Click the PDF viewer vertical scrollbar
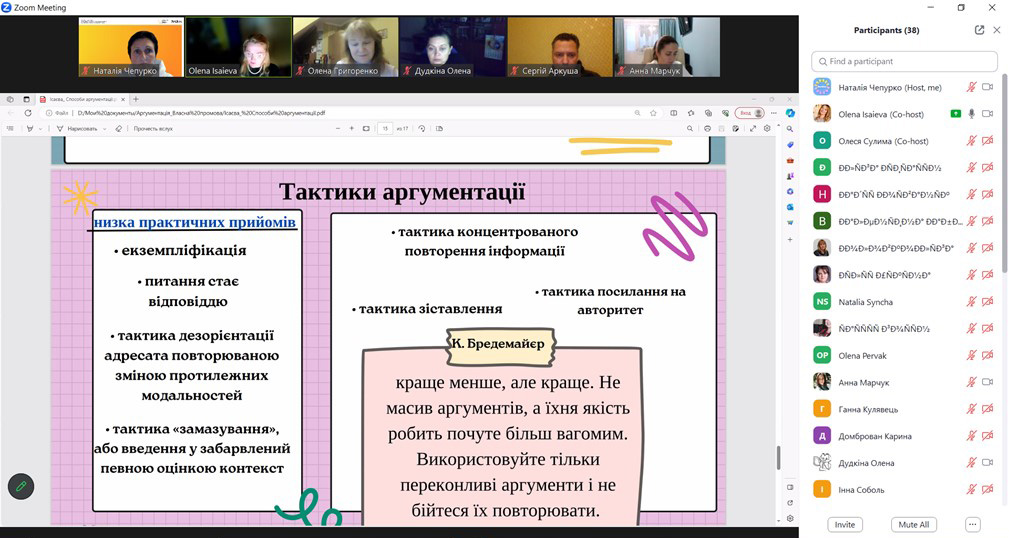This screenshot has height=538, width=1009. 778,458
